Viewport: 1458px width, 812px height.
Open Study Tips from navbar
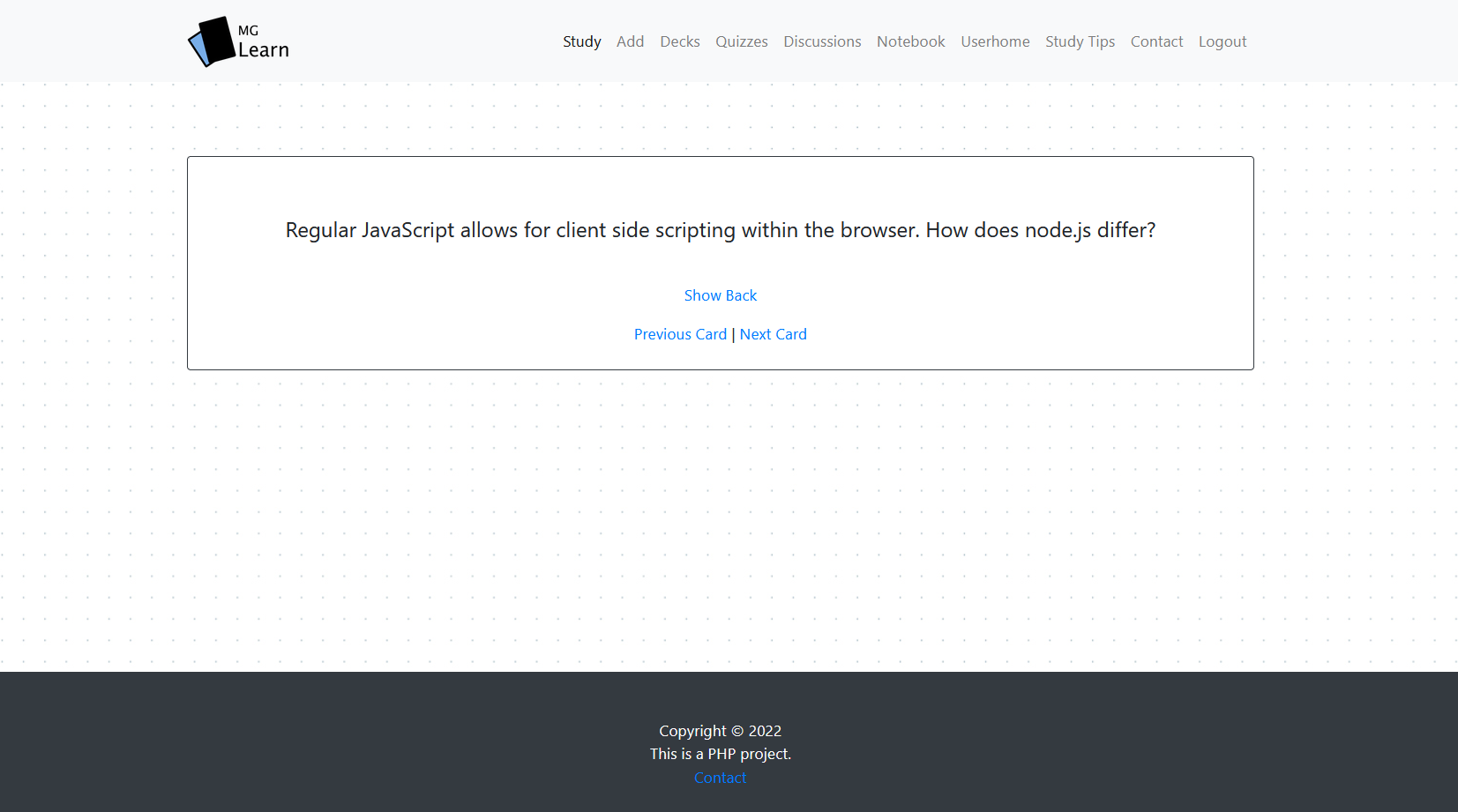click(x=1080, y=41)
